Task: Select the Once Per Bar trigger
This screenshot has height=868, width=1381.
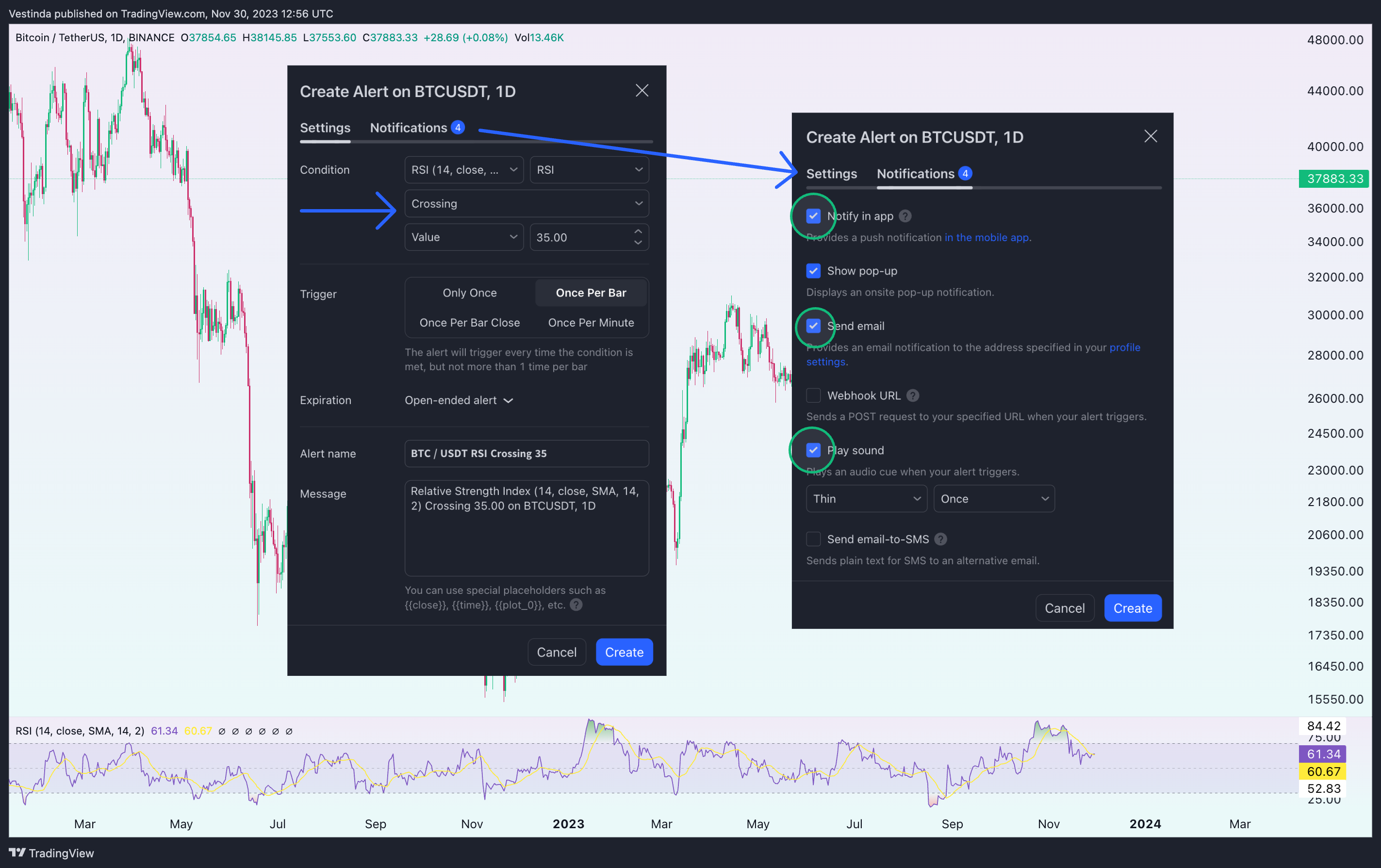Action: [591, 293]
